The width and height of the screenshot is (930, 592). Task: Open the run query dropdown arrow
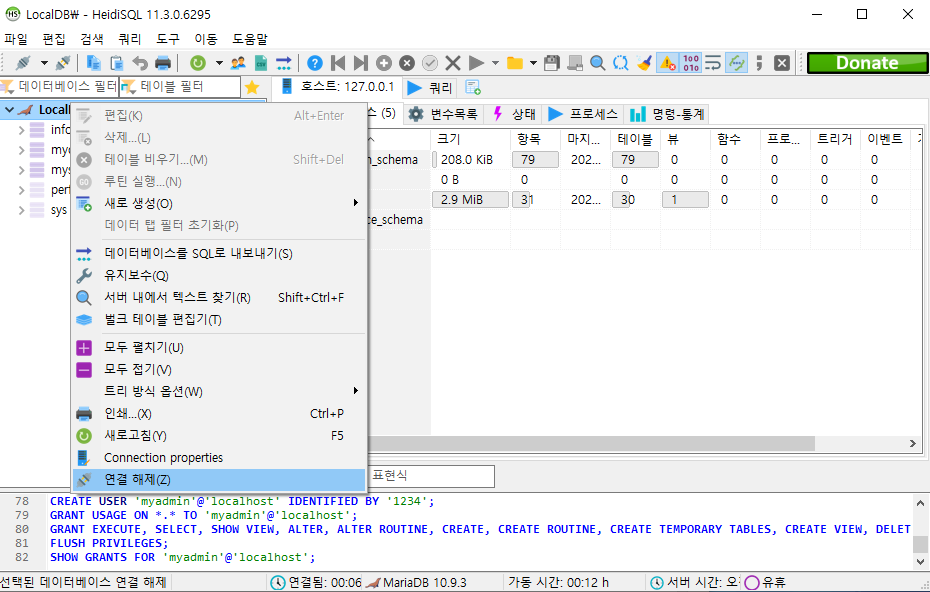(x=495, y=63)
